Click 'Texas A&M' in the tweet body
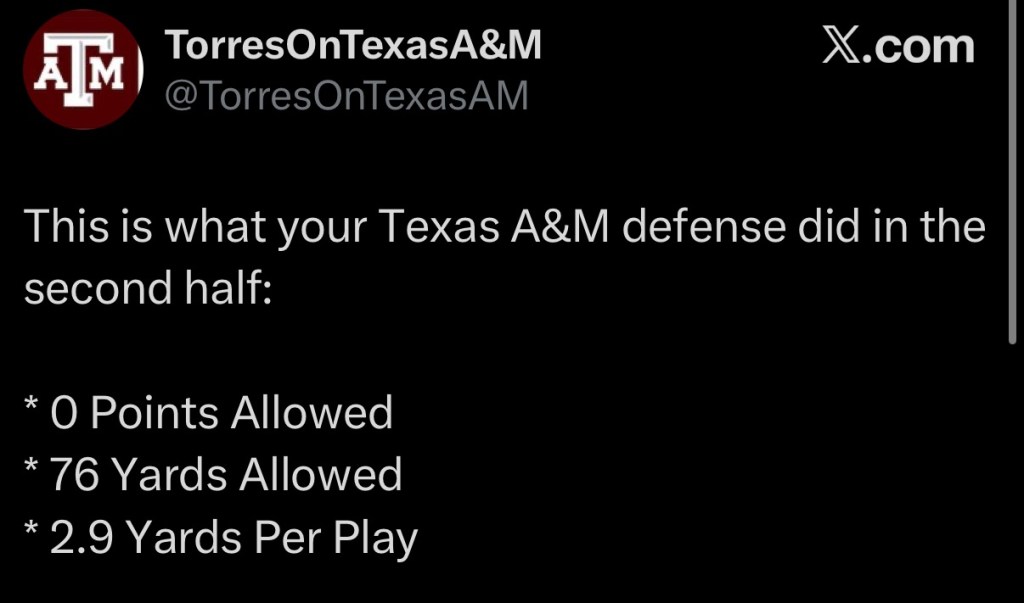Viewport: 1024px width, 603px height. [494, 227]
